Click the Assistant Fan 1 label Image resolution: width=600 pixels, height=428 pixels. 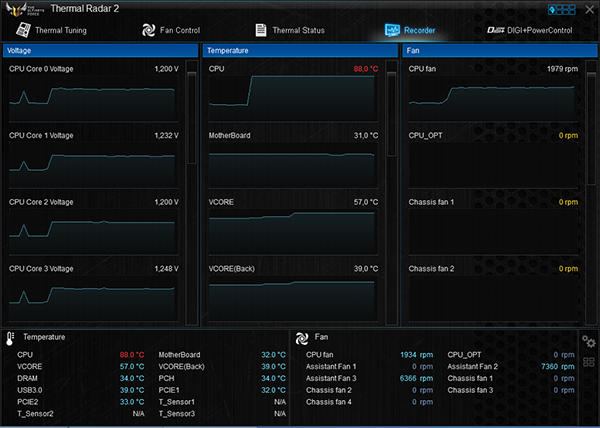click(x=331, y=366)
